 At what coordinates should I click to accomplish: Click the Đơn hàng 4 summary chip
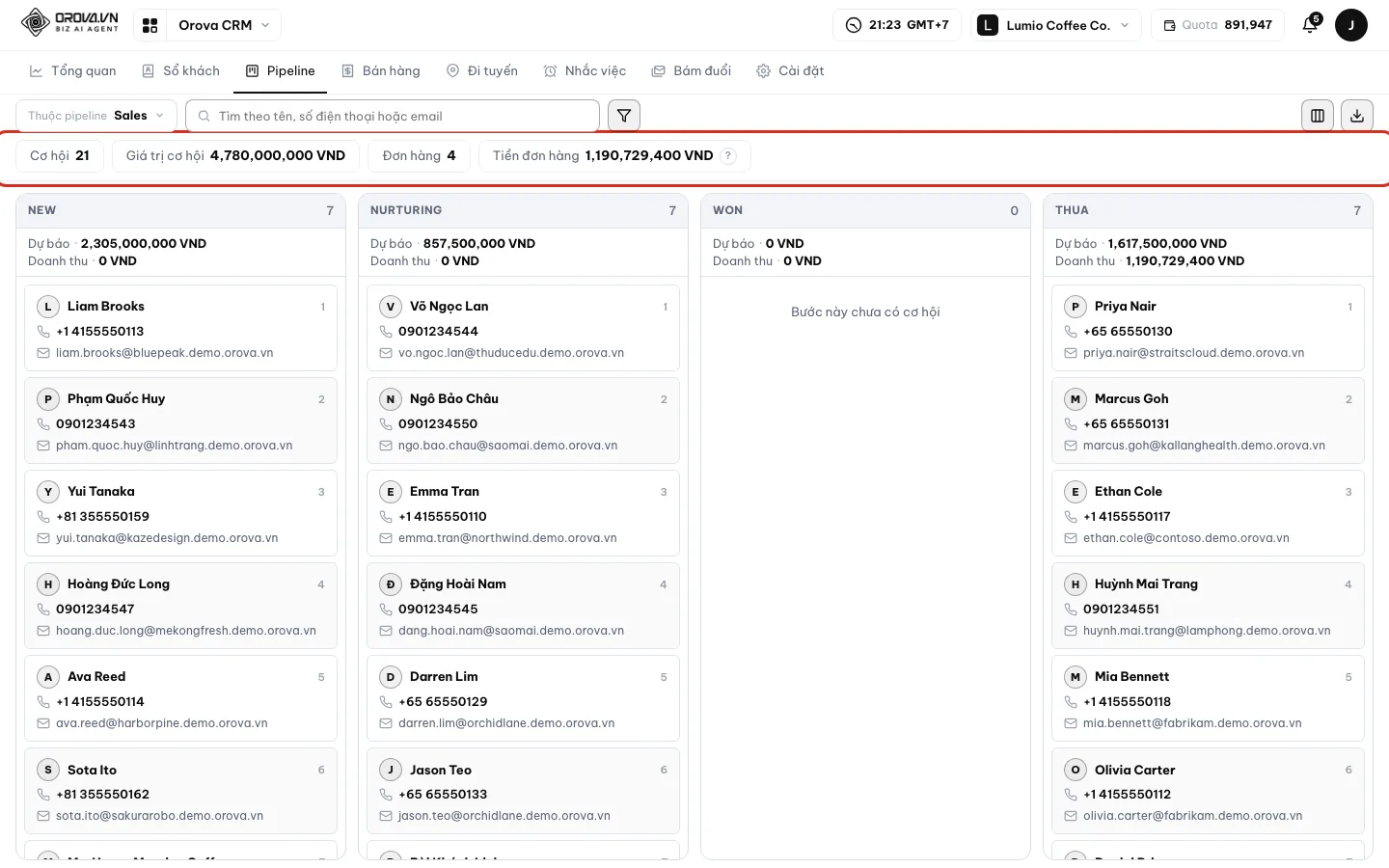click(419, 156)
